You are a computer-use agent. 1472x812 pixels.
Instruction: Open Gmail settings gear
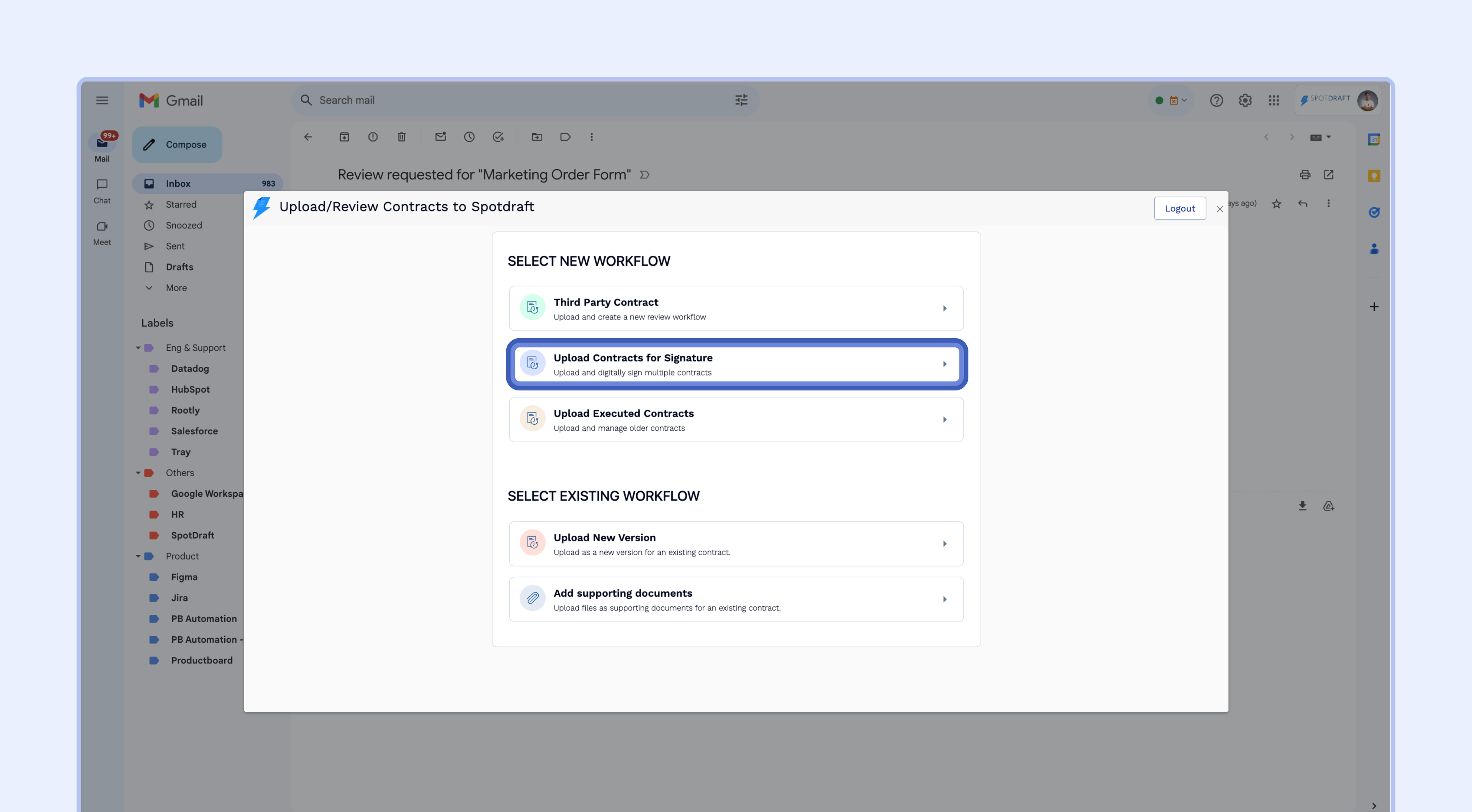click(x=1245, y=100)
